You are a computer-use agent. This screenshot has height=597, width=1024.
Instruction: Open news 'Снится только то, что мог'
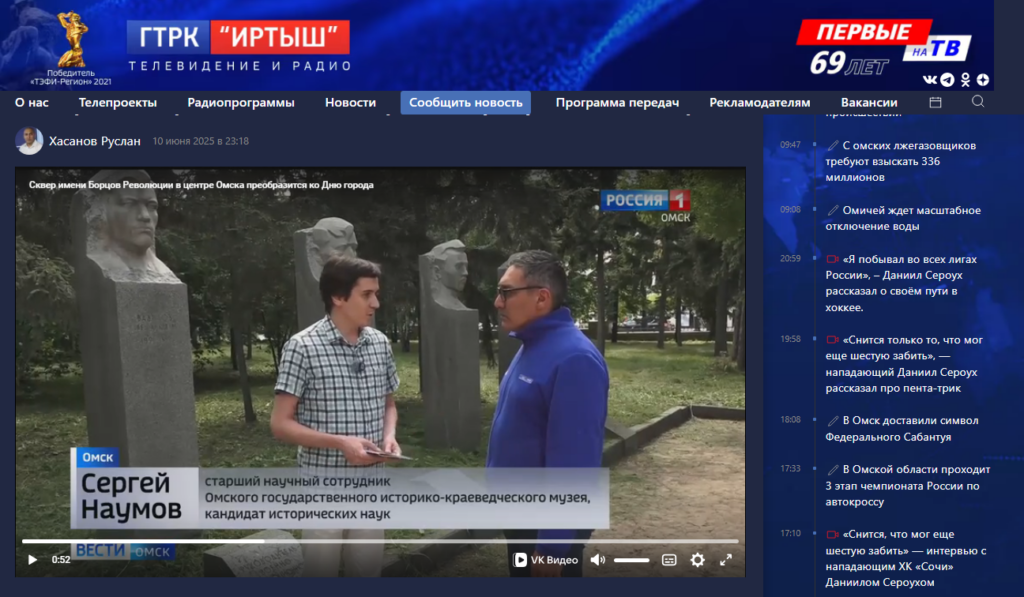tap(904, 364)
